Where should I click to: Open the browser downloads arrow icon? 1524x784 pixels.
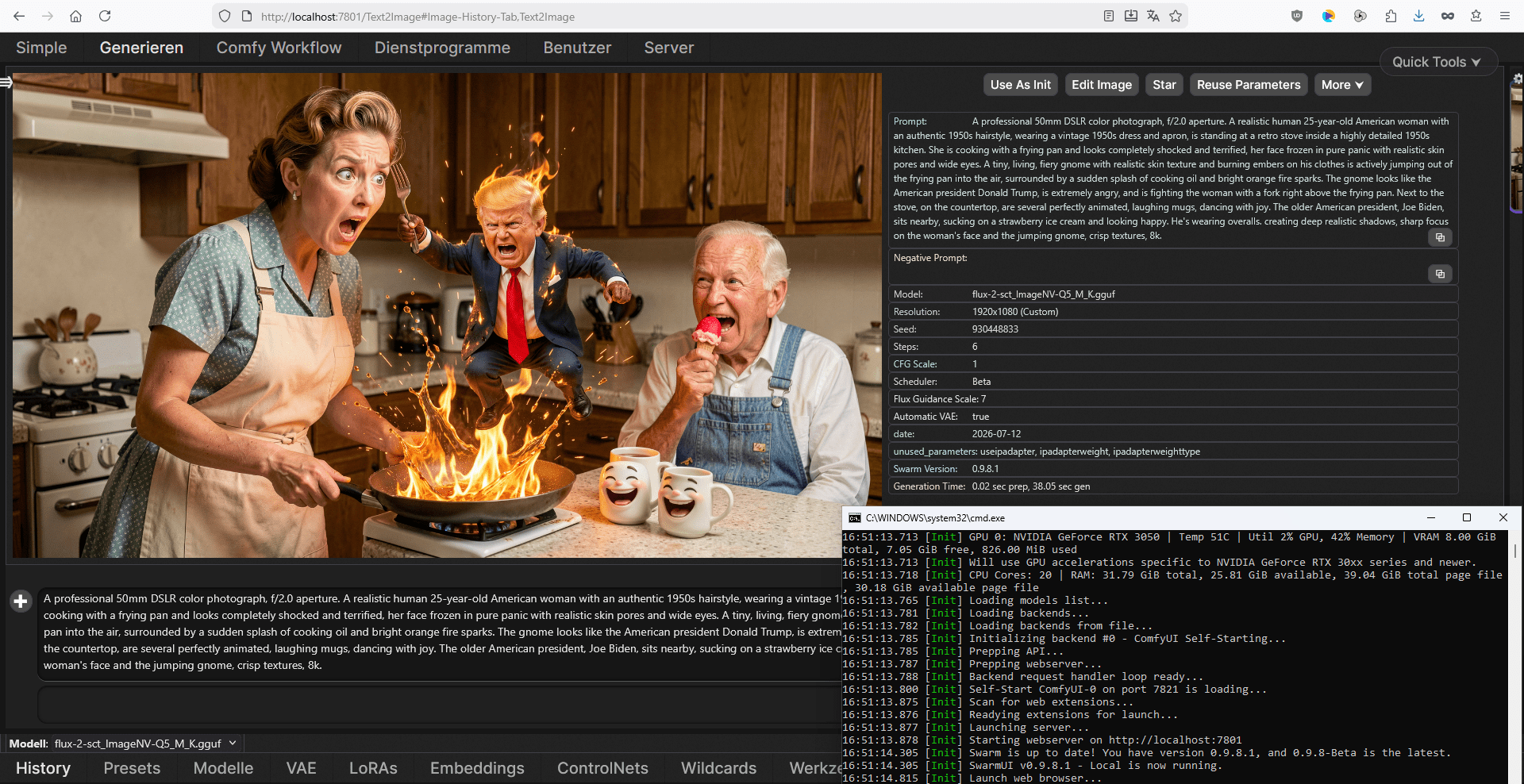[x=1418, y=16]
